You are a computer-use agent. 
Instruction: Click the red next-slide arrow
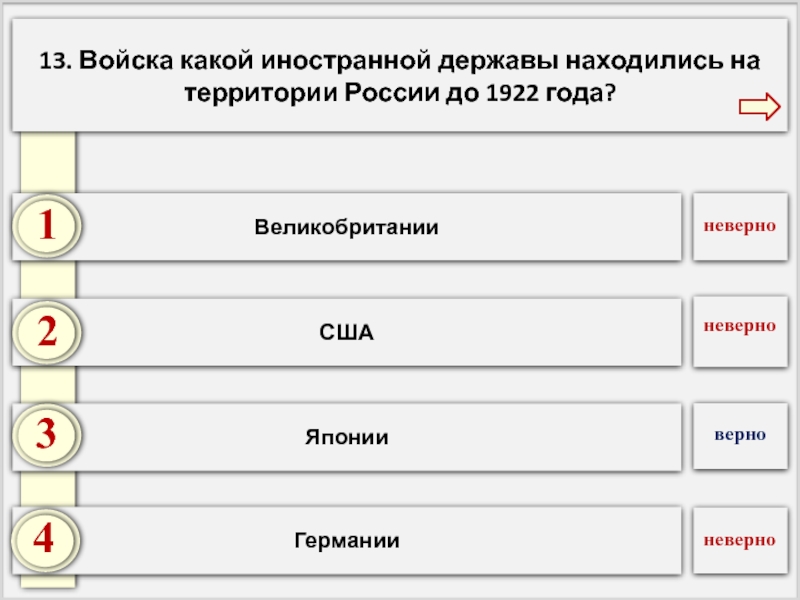coord(759,107)
